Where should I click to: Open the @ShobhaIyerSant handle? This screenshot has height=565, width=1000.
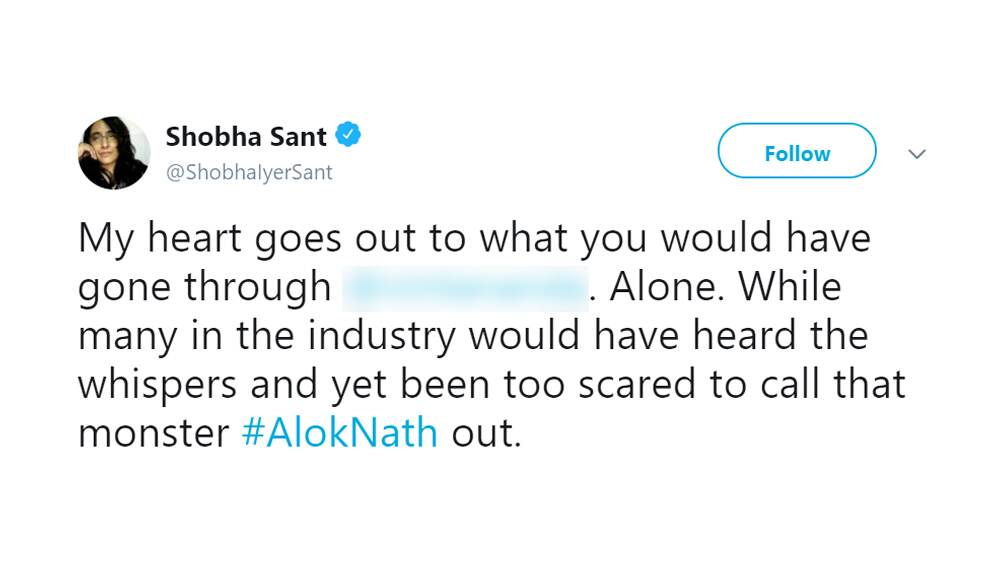pos(249,172)
